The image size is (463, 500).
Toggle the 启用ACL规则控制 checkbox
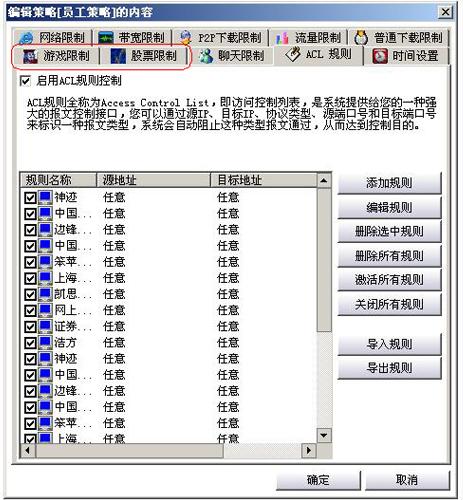click(25, 81)
